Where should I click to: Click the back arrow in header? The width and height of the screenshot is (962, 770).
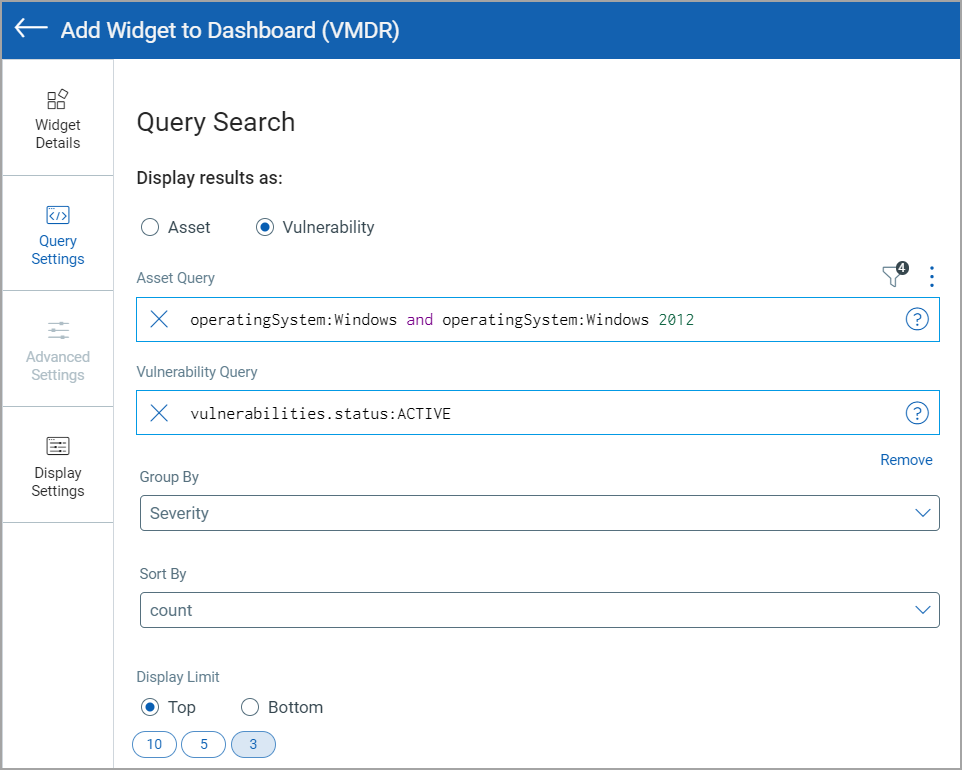(32, 29)
